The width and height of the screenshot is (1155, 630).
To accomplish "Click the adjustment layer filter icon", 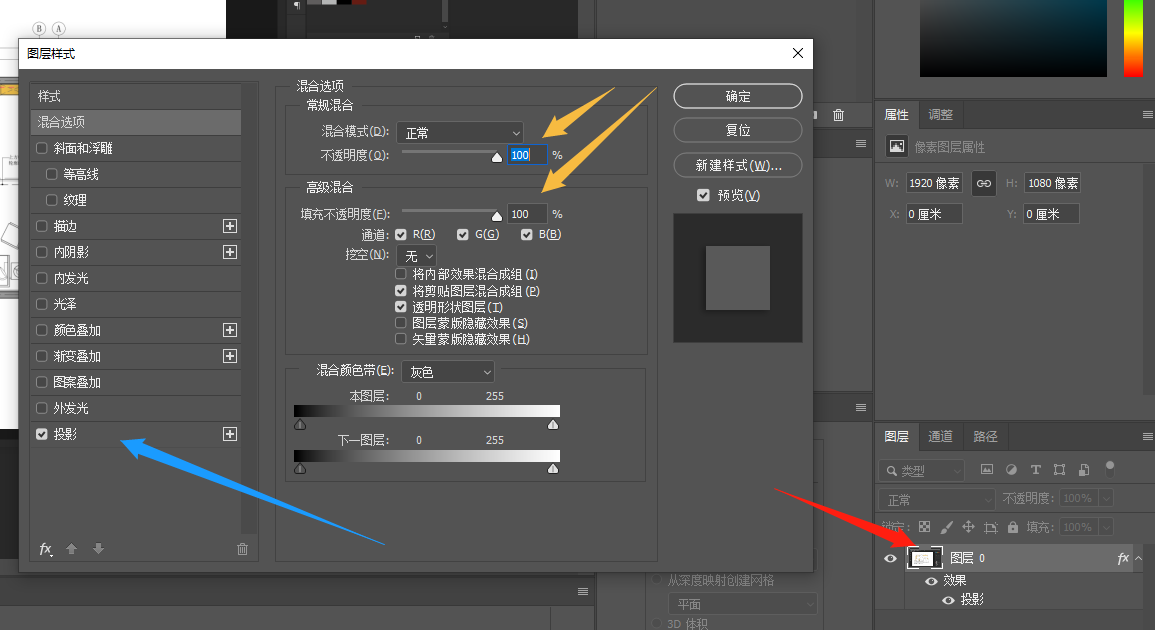I will coord(1011,470).
